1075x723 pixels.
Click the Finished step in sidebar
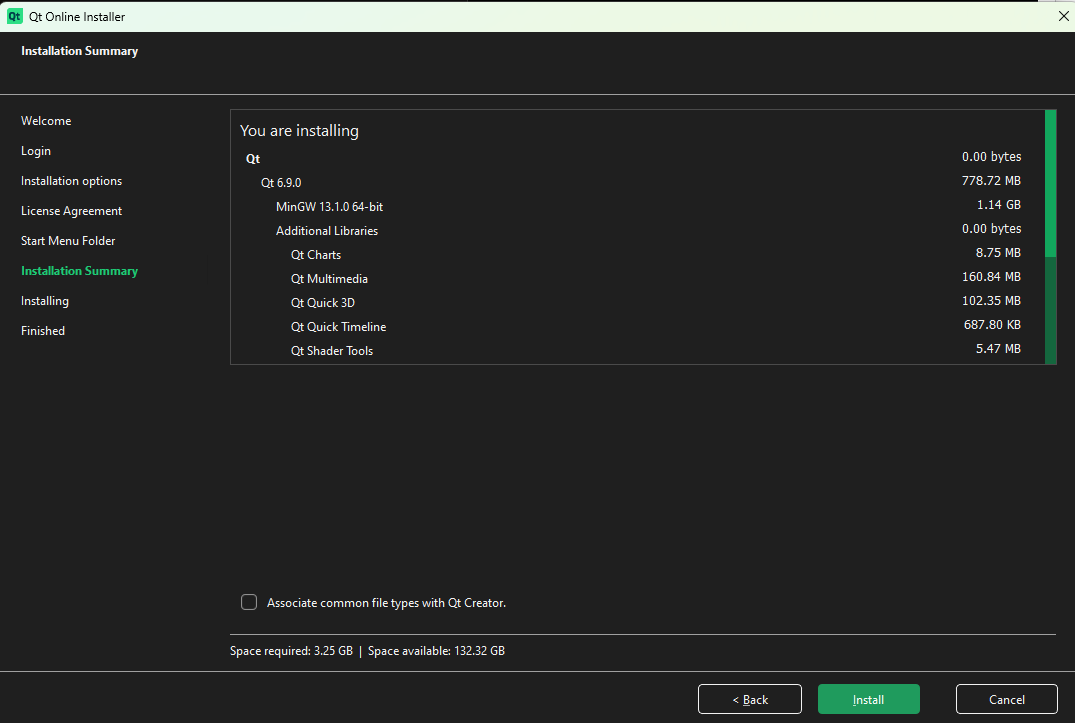tap(43, 331)
